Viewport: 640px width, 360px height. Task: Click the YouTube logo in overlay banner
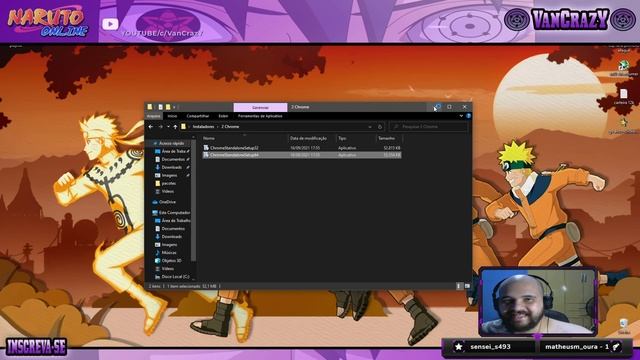click(x=110, y=24)
